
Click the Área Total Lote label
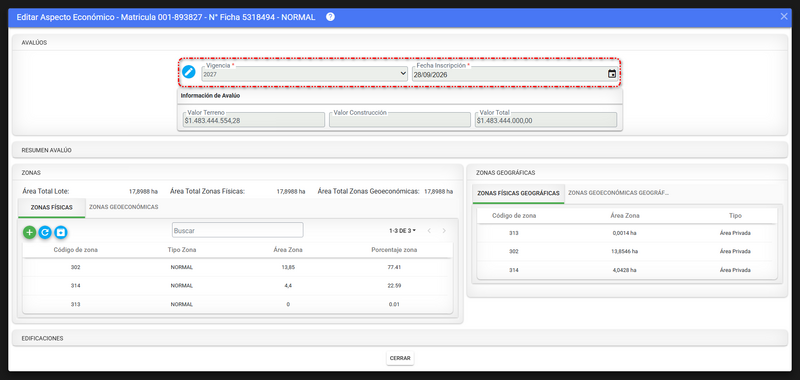(45, 191)
